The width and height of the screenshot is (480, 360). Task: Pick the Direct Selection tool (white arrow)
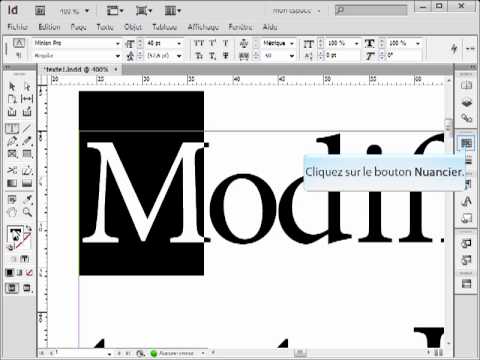27,87
